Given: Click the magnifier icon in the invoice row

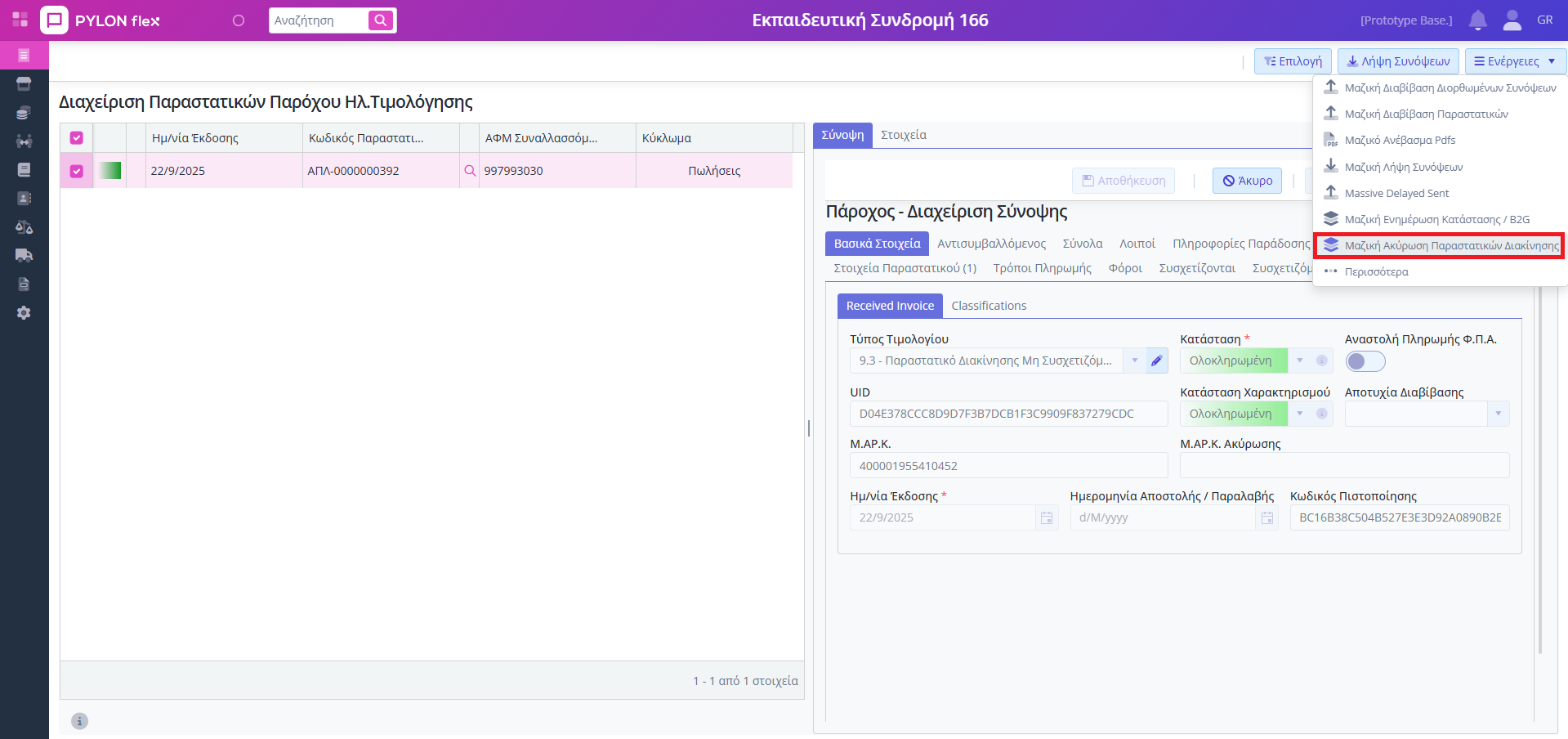Looking at the screenshot, I should 470,171.
